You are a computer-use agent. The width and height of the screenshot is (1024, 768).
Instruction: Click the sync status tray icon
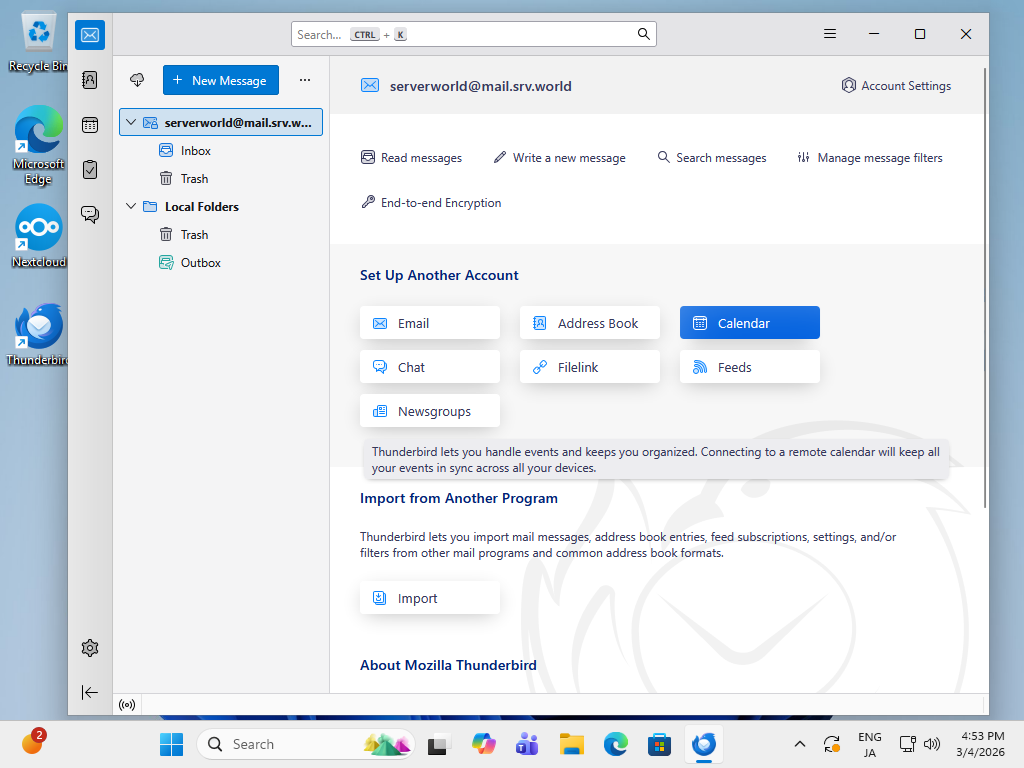click(832, 744)
